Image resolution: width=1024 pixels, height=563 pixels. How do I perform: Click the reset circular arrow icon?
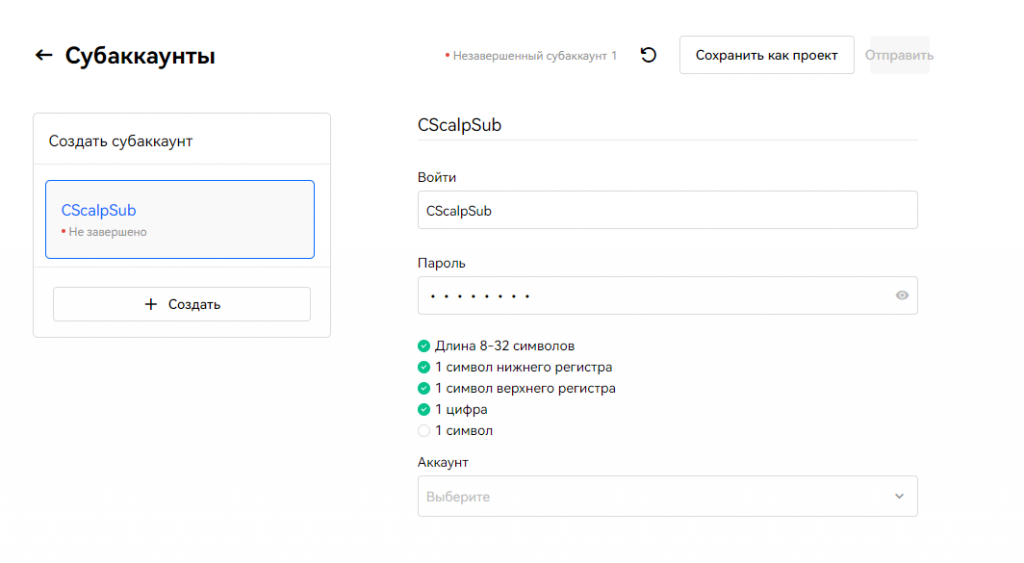click(x=648, y=55)
